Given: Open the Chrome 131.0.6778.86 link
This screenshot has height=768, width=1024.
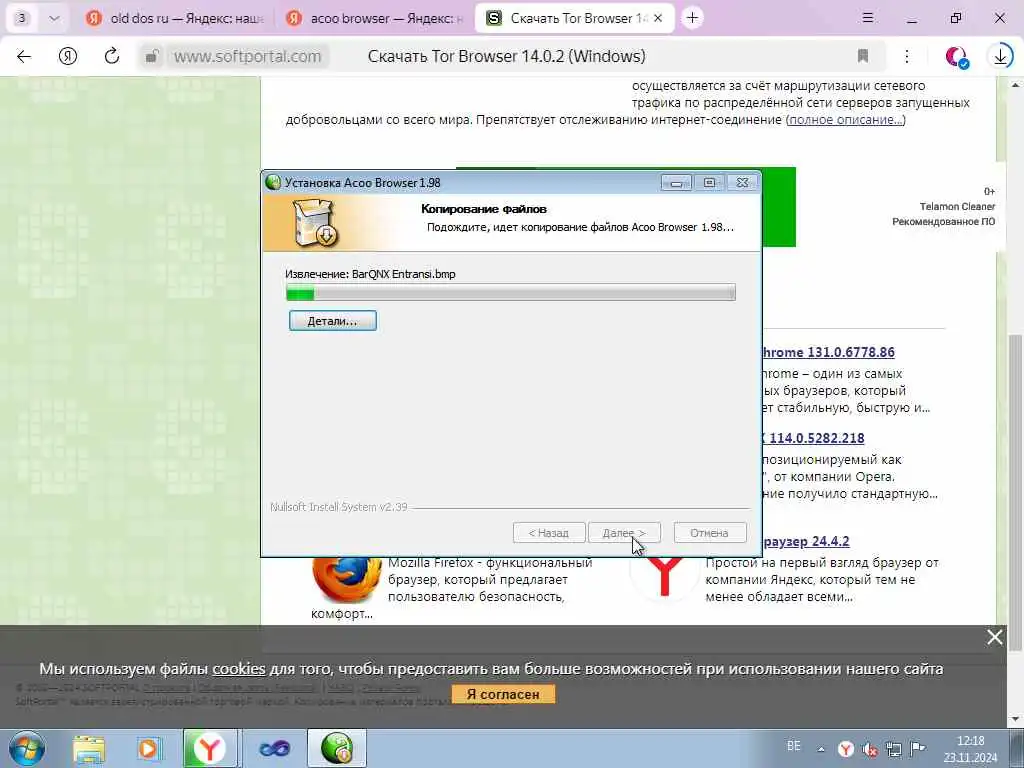Looking at the screenshot, I should (828, 353).
